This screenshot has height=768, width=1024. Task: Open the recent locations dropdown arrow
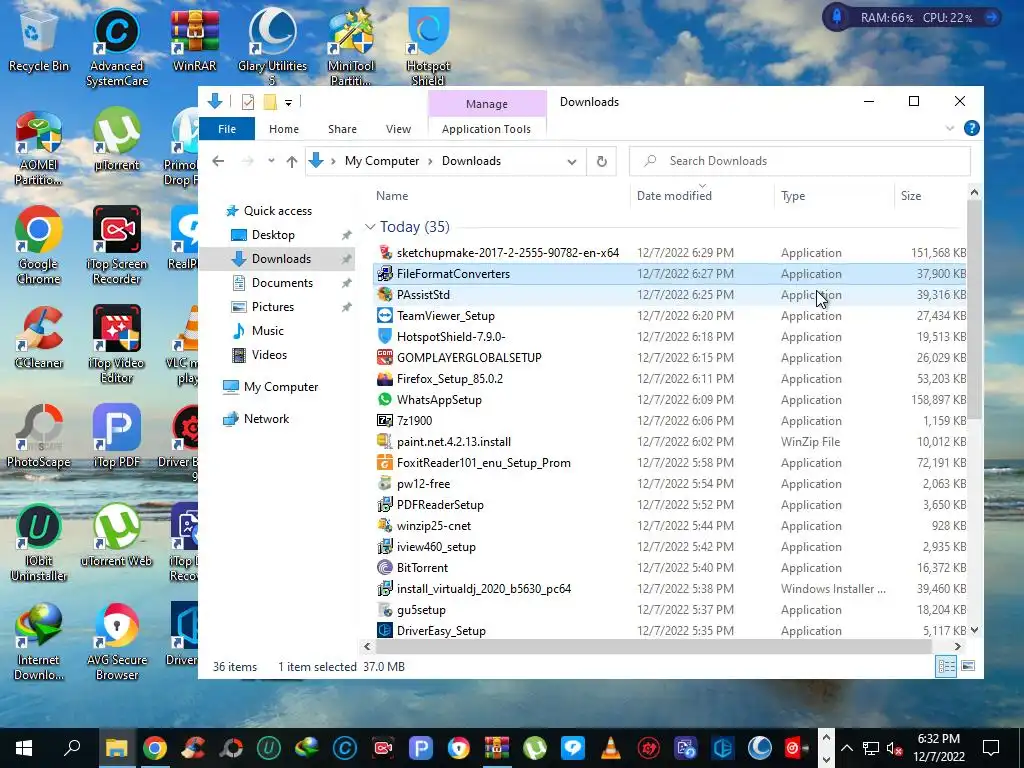click(271, 161)
